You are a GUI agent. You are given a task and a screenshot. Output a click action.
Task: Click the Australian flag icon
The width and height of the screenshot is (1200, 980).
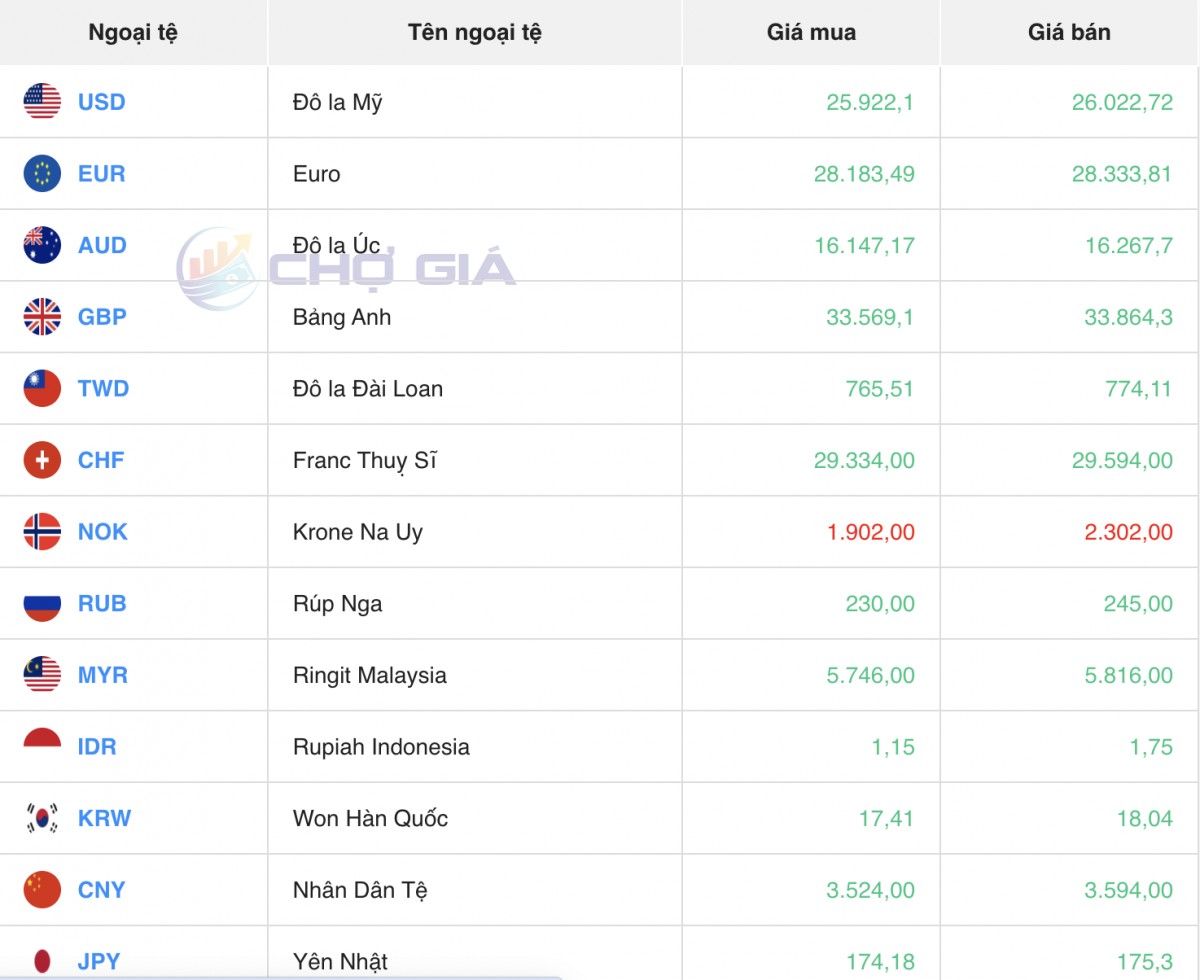42,245
